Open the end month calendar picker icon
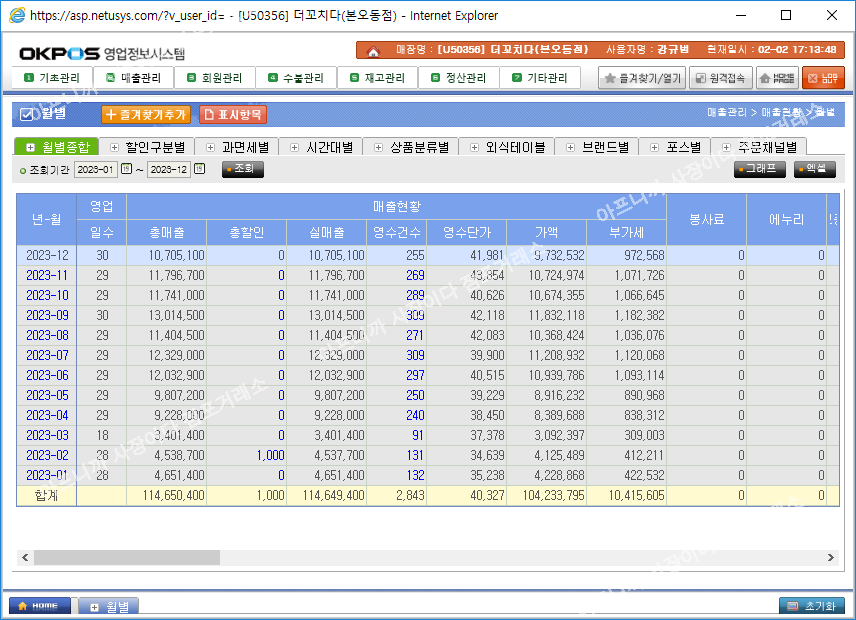Image resolution: width=856 pixels, height=620 pixels. [199, 169]
